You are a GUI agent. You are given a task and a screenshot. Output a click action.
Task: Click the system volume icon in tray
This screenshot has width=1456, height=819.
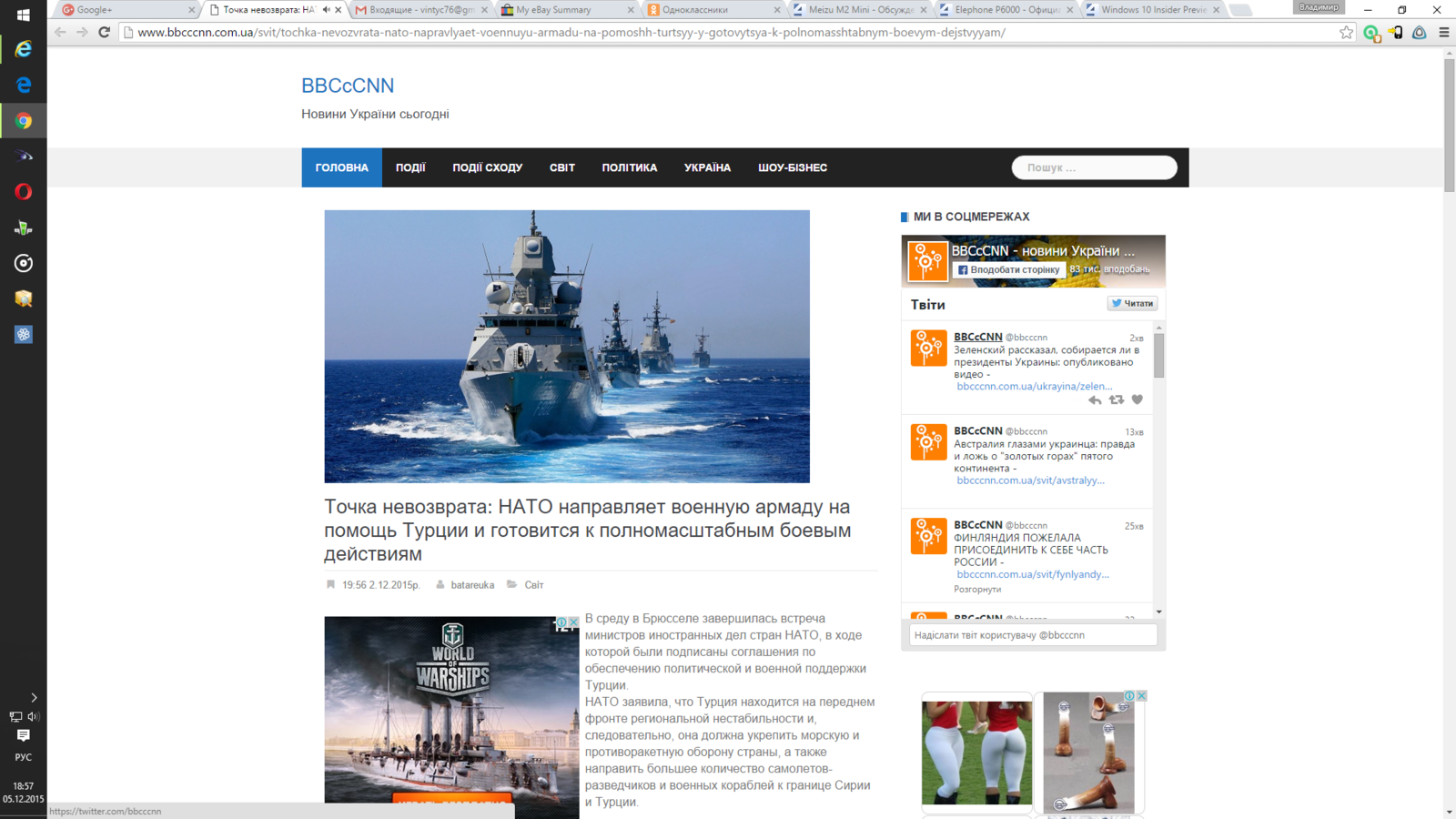coord(33,717)
